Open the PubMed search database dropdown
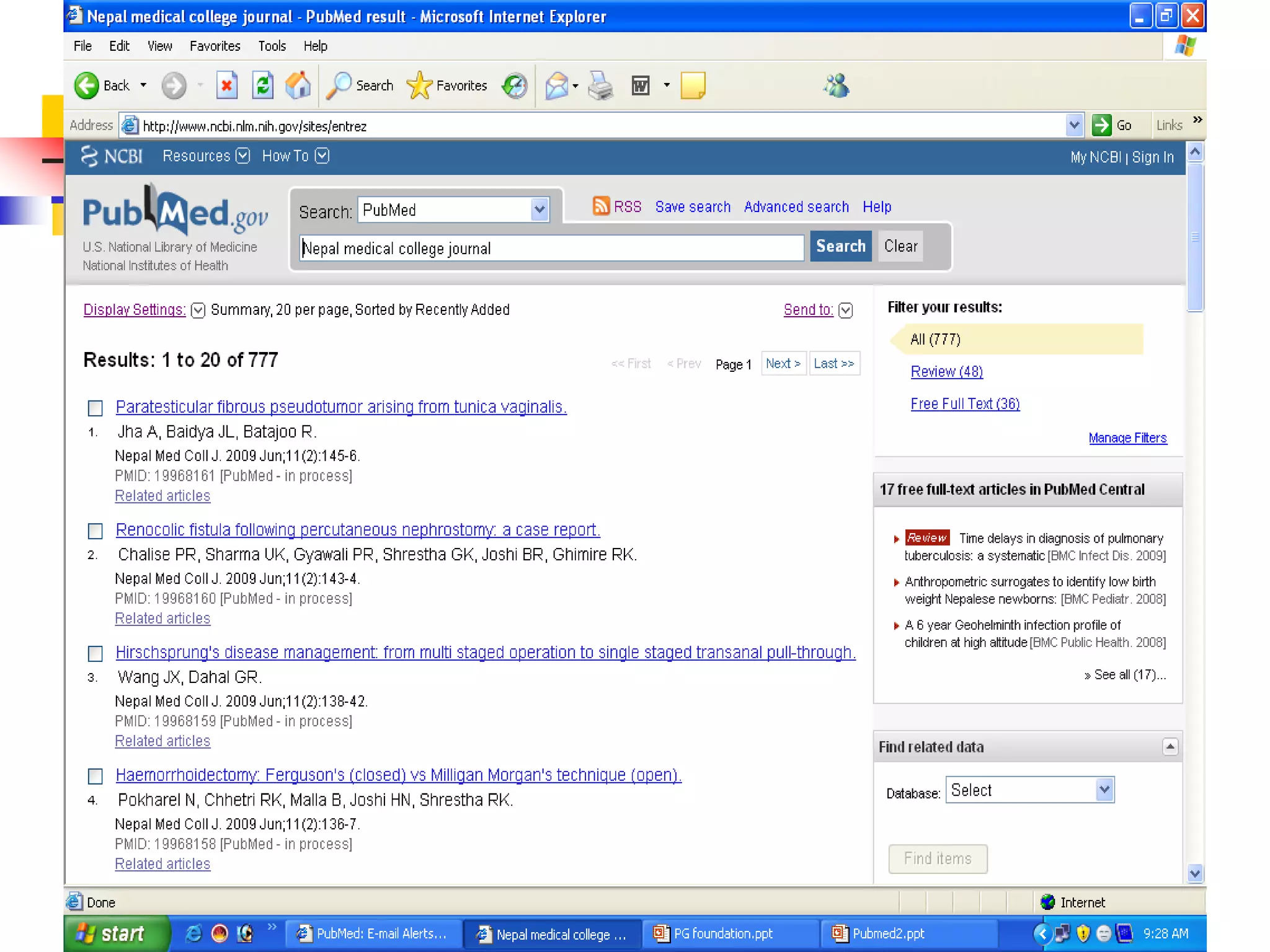 point(540,210)
